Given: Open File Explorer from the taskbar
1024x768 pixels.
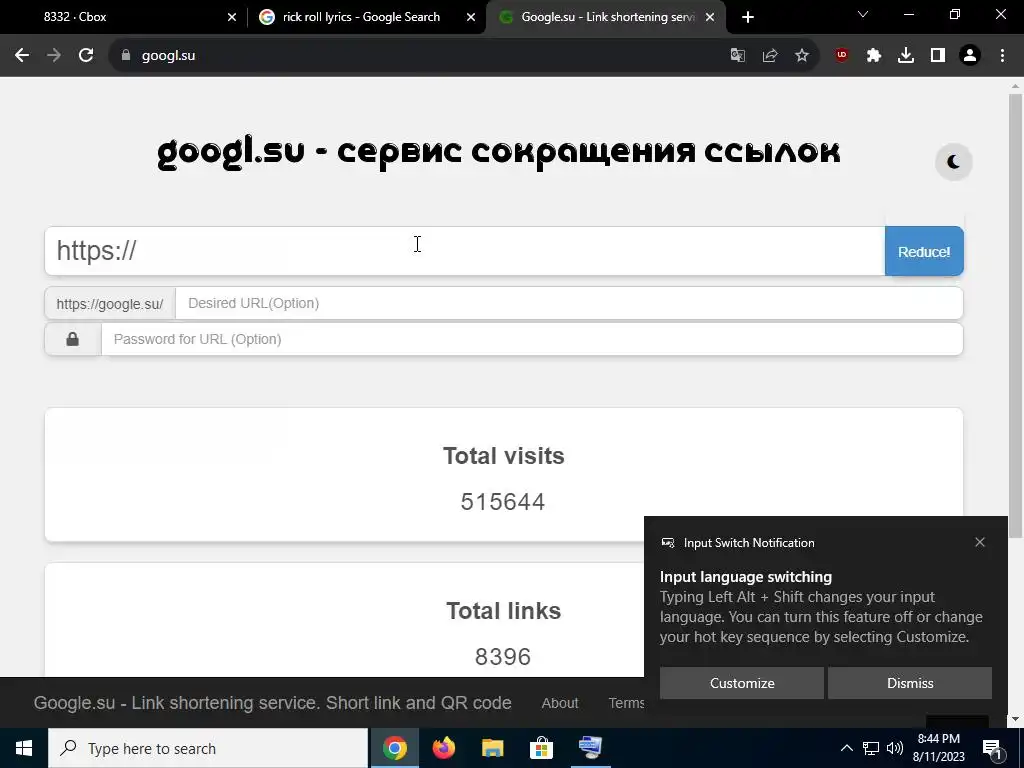Looking at the screenshot, I should pyautogui.click(x=492, y=748).
